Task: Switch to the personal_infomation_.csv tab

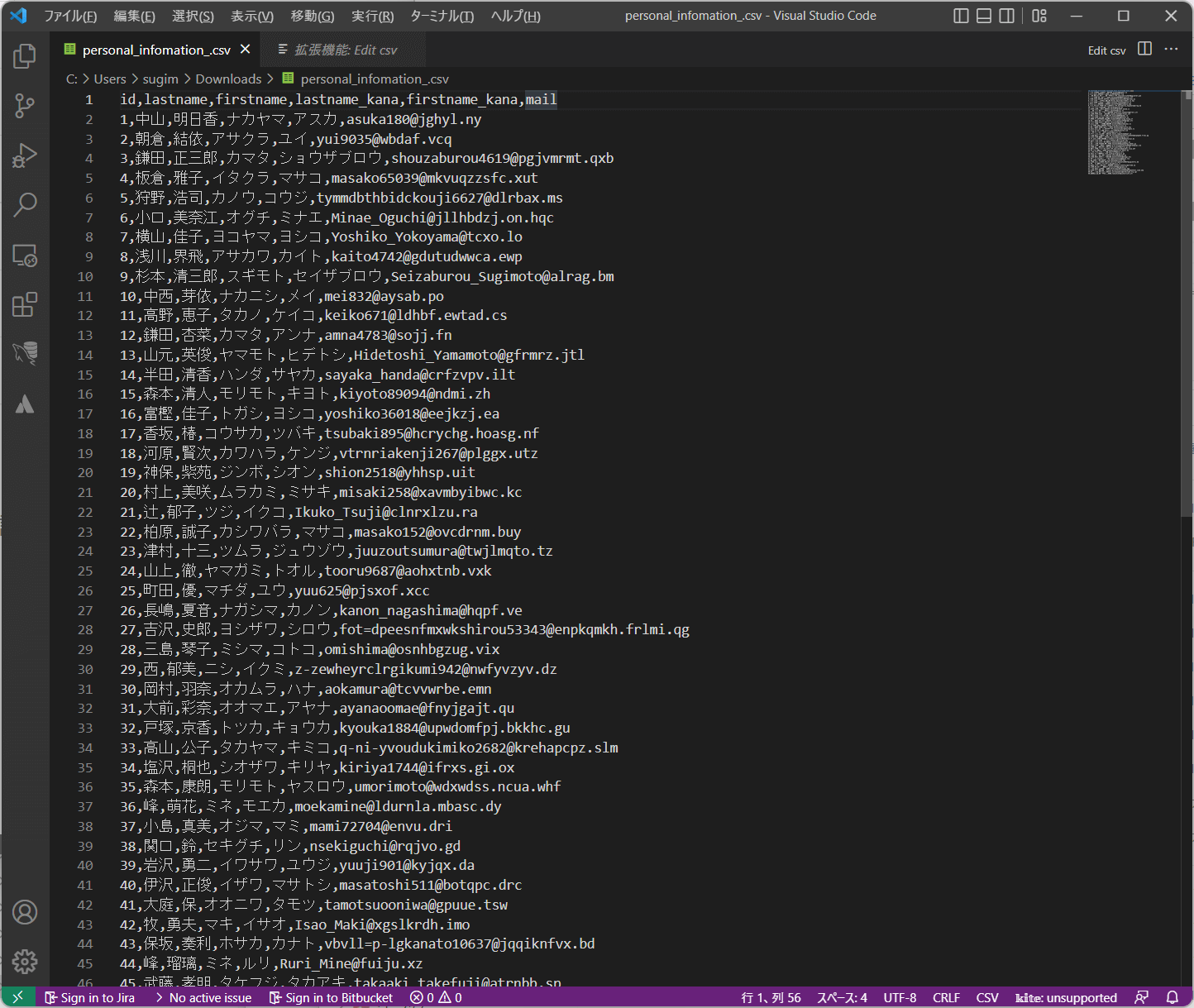Action: [155, 50]
